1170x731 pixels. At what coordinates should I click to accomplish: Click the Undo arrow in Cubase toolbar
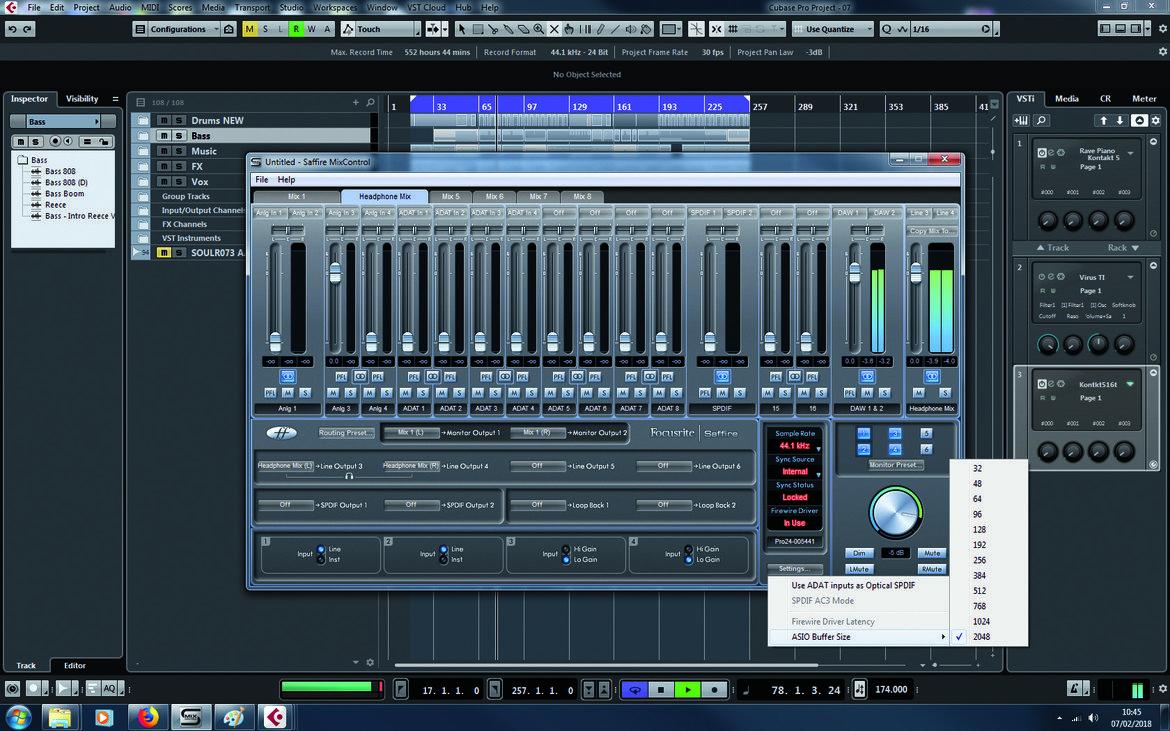(x=11, y=29)
